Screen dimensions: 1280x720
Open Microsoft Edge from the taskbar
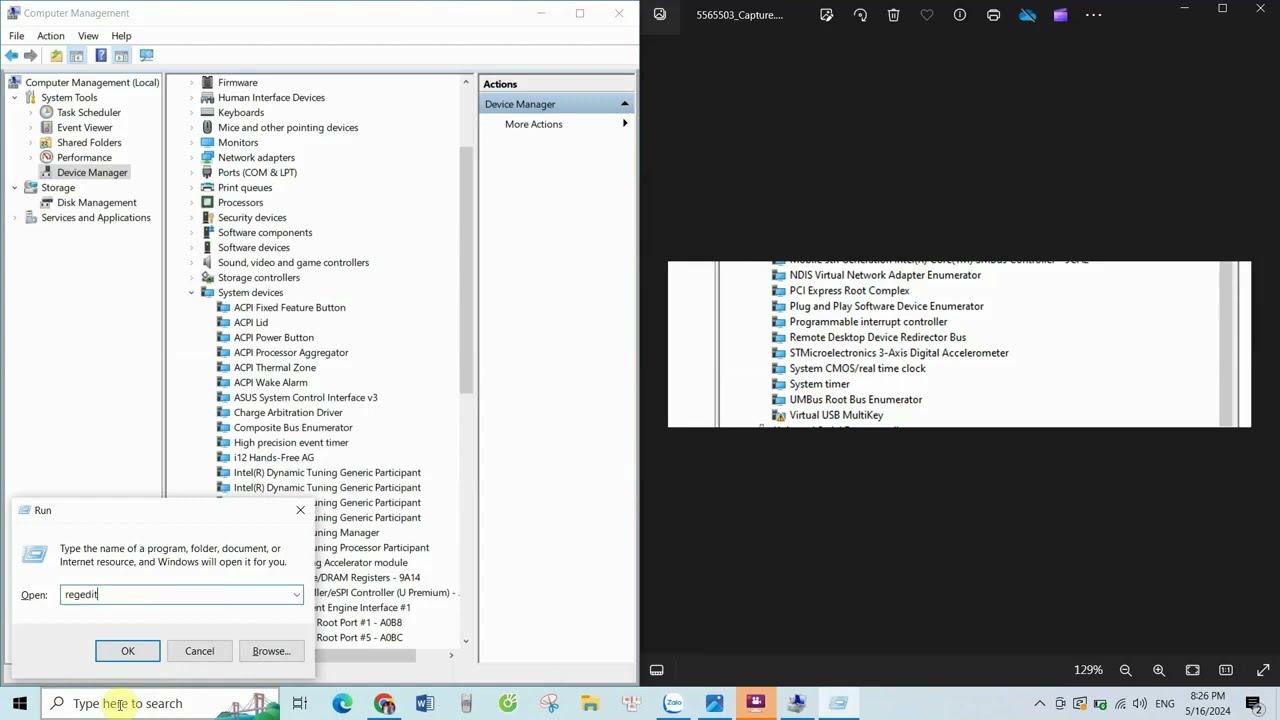tap(343, 703)
